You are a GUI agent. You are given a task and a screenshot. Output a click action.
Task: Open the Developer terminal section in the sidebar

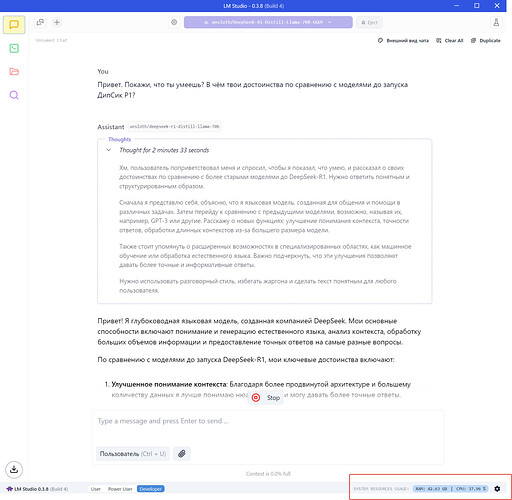click(x=14, y=48)
